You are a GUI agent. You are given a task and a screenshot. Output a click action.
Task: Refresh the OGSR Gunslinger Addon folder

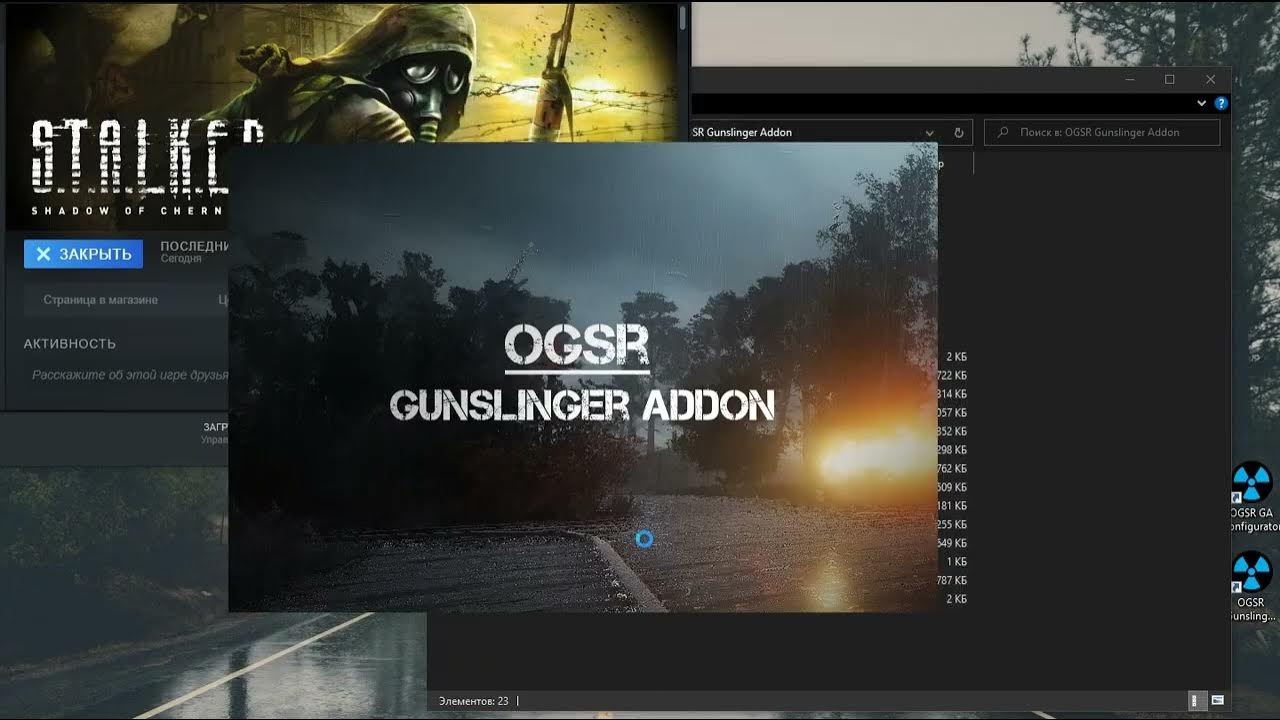(x=959, y=133)
